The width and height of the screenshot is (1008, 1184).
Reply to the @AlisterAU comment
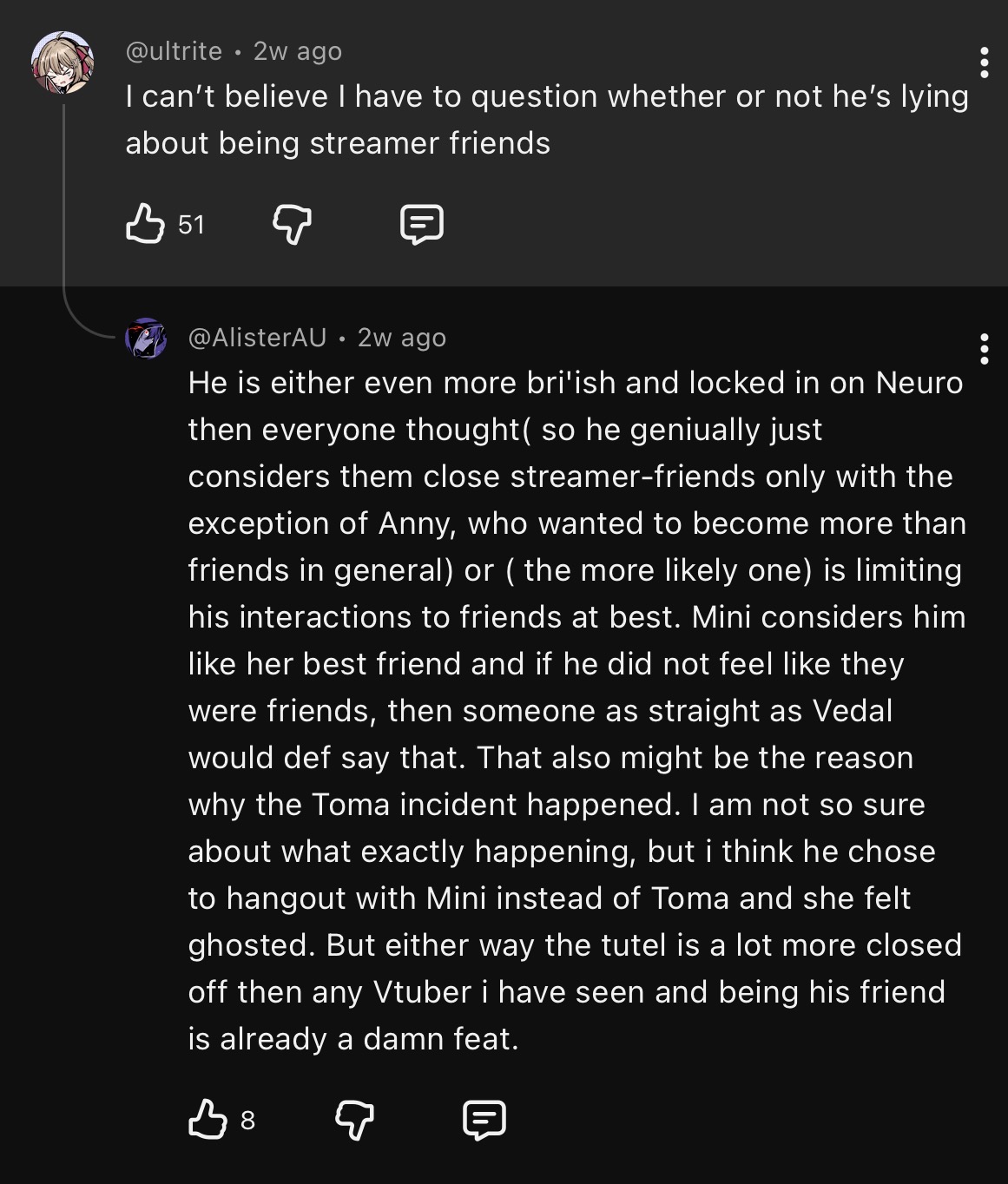point(484,1120)
